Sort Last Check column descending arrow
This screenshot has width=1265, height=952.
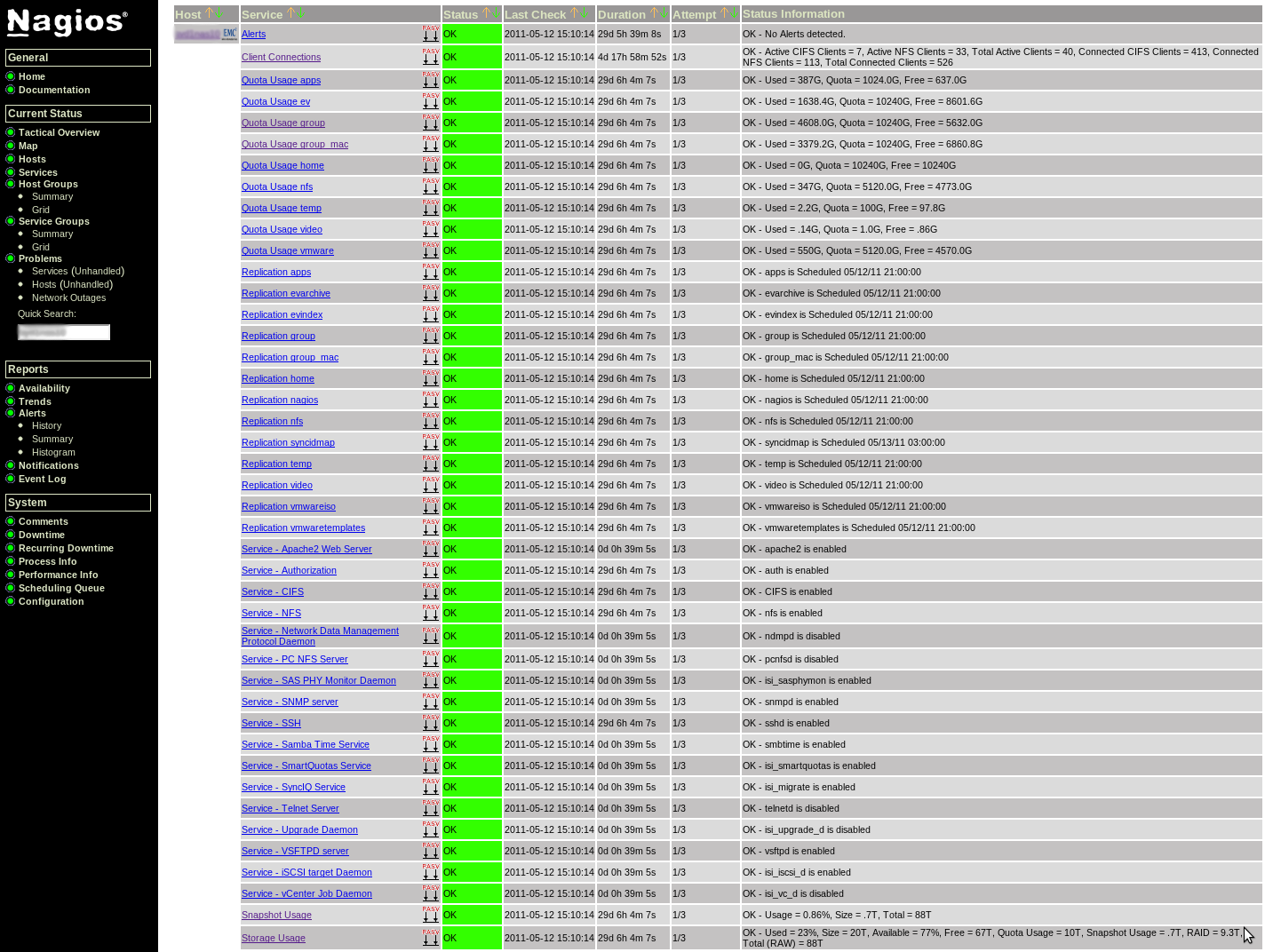[x=585, y=13]
